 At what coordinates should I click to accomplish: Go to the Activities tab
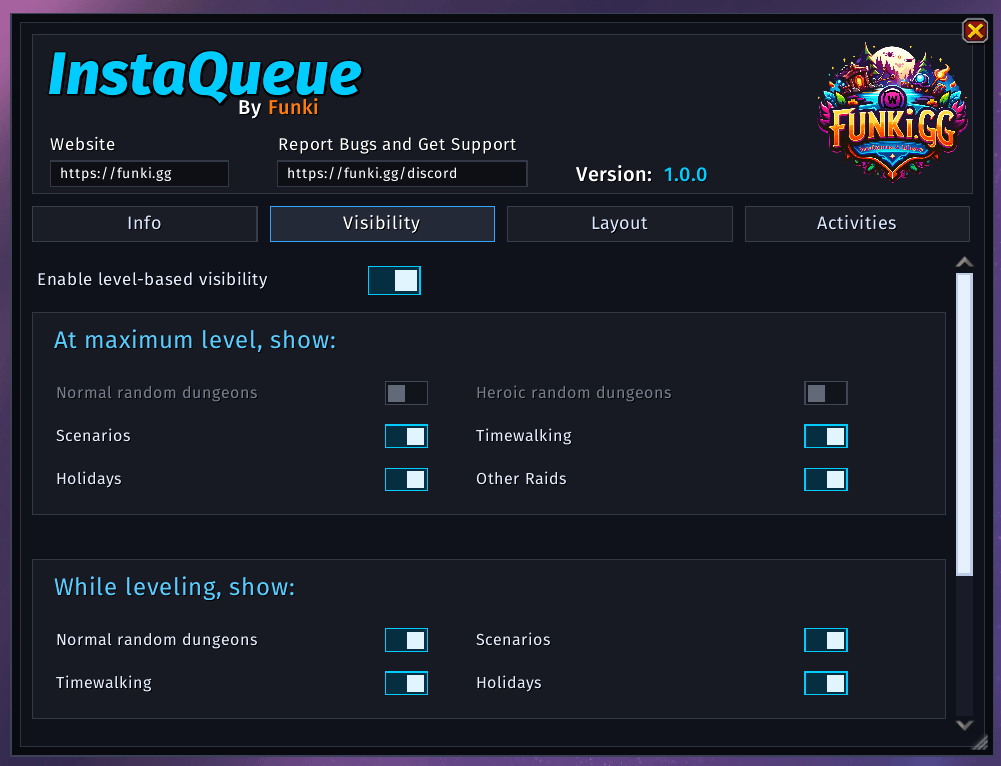click(857, 223)
